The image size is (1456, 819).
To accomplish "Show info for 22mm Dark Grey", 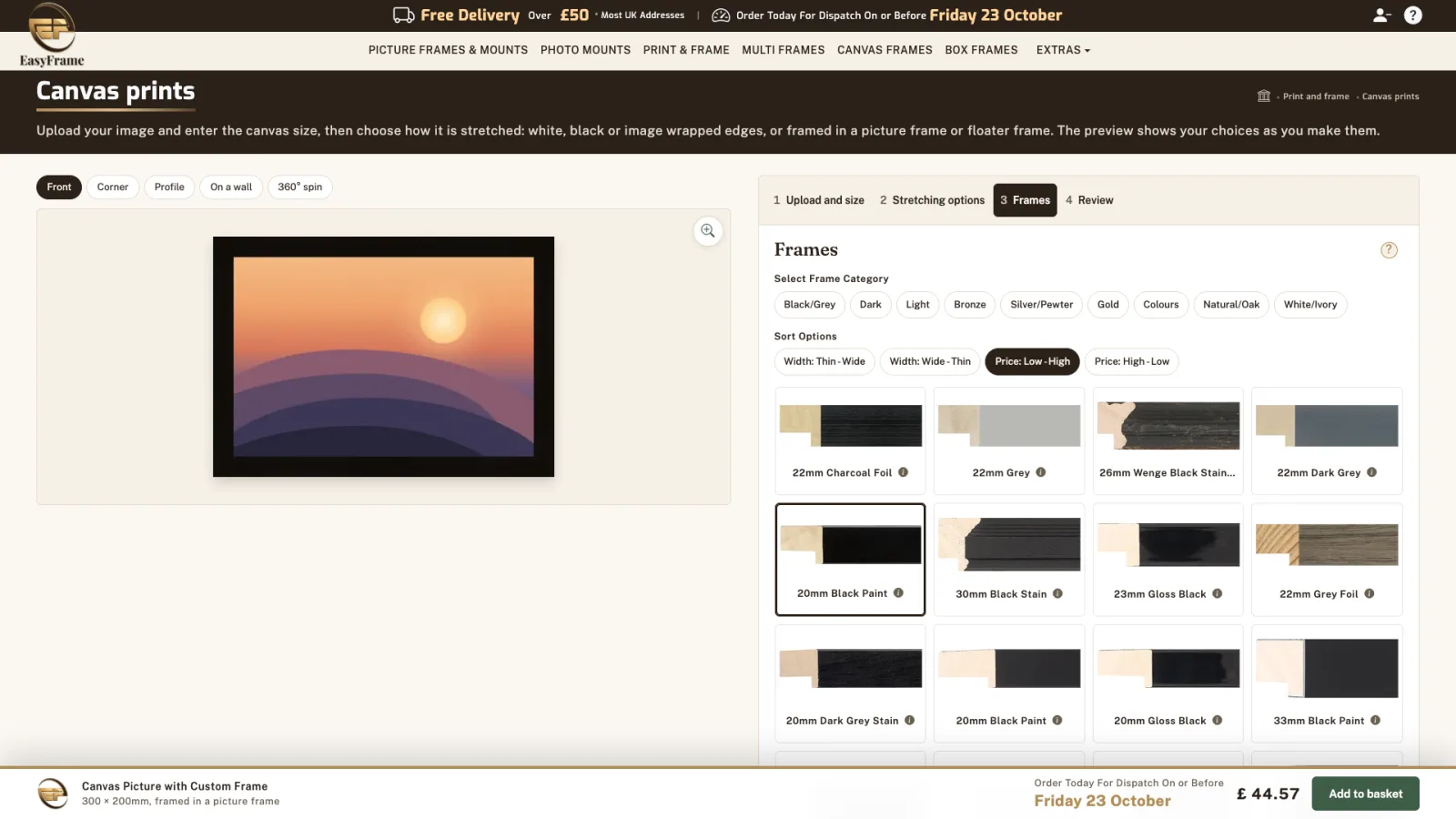I will tap(1371, 472).
